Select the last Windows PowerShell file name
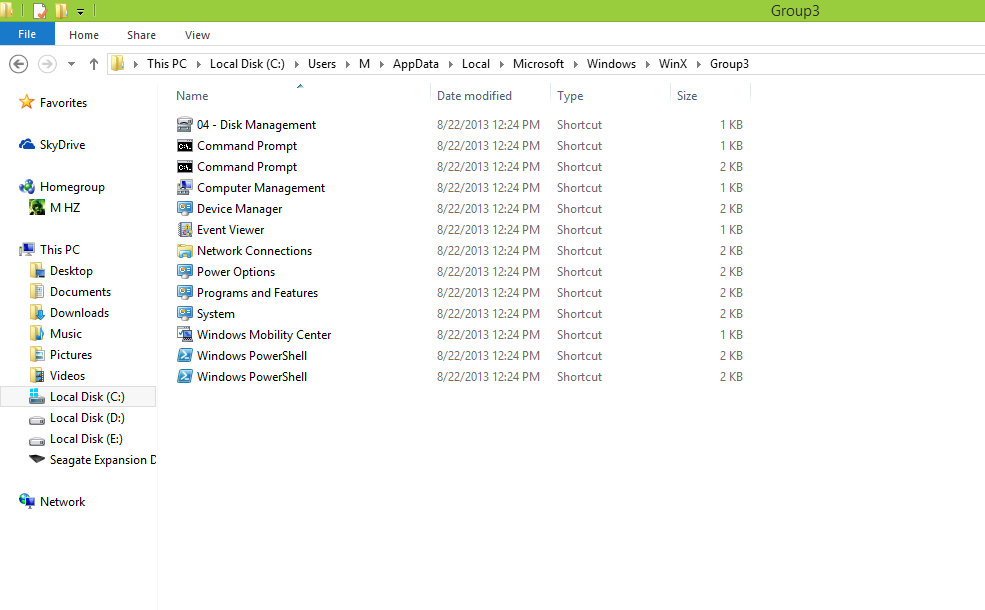This screenshot has width=985, height=610. coord(252,377)
